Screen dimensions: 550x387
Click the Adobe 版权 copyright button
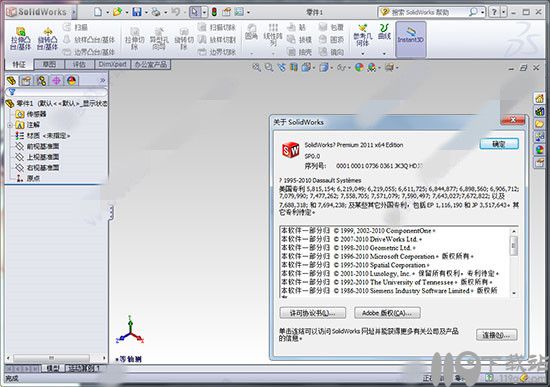tap(387, 313)
